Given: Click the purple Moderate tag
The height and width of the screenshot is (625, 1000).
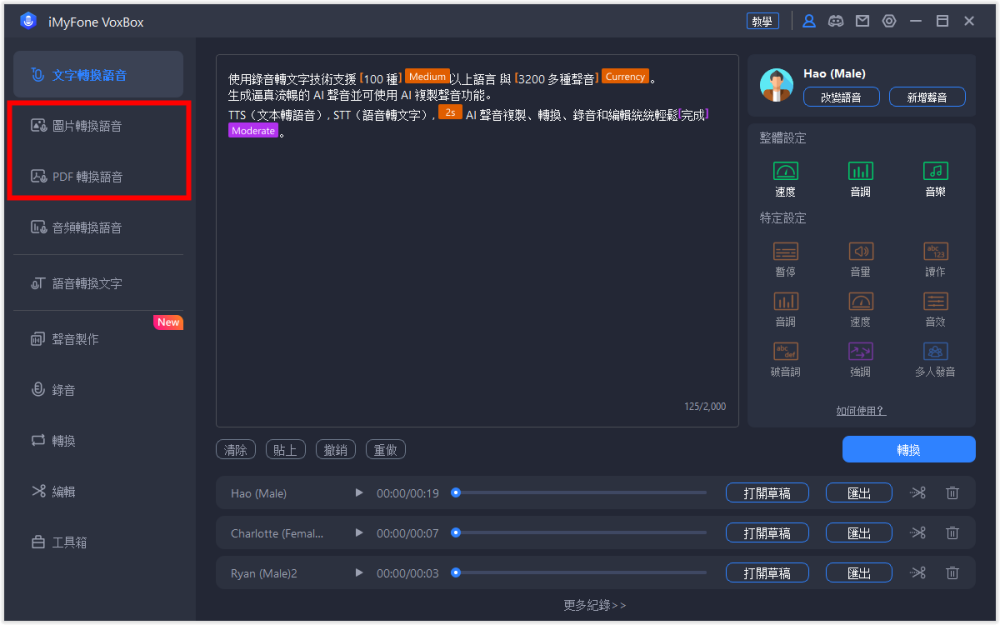Looking at the screenshot, I should 253,131.
